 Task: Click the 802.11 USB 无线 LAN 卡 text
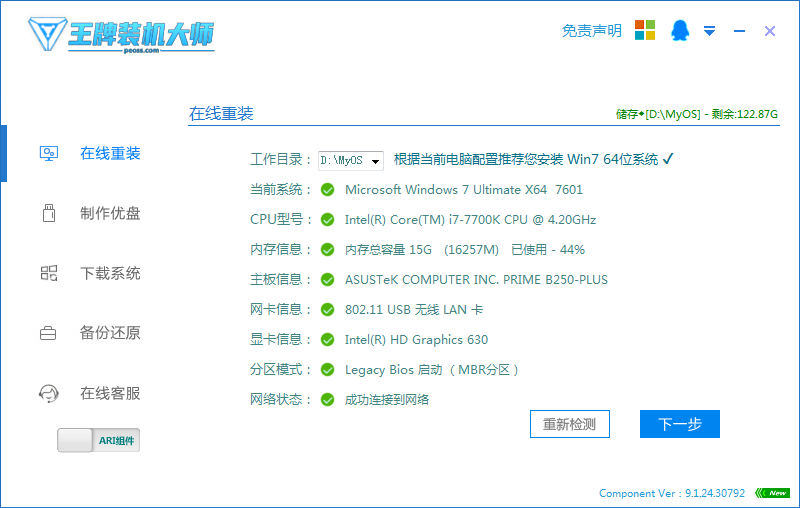tap(414, 310)
